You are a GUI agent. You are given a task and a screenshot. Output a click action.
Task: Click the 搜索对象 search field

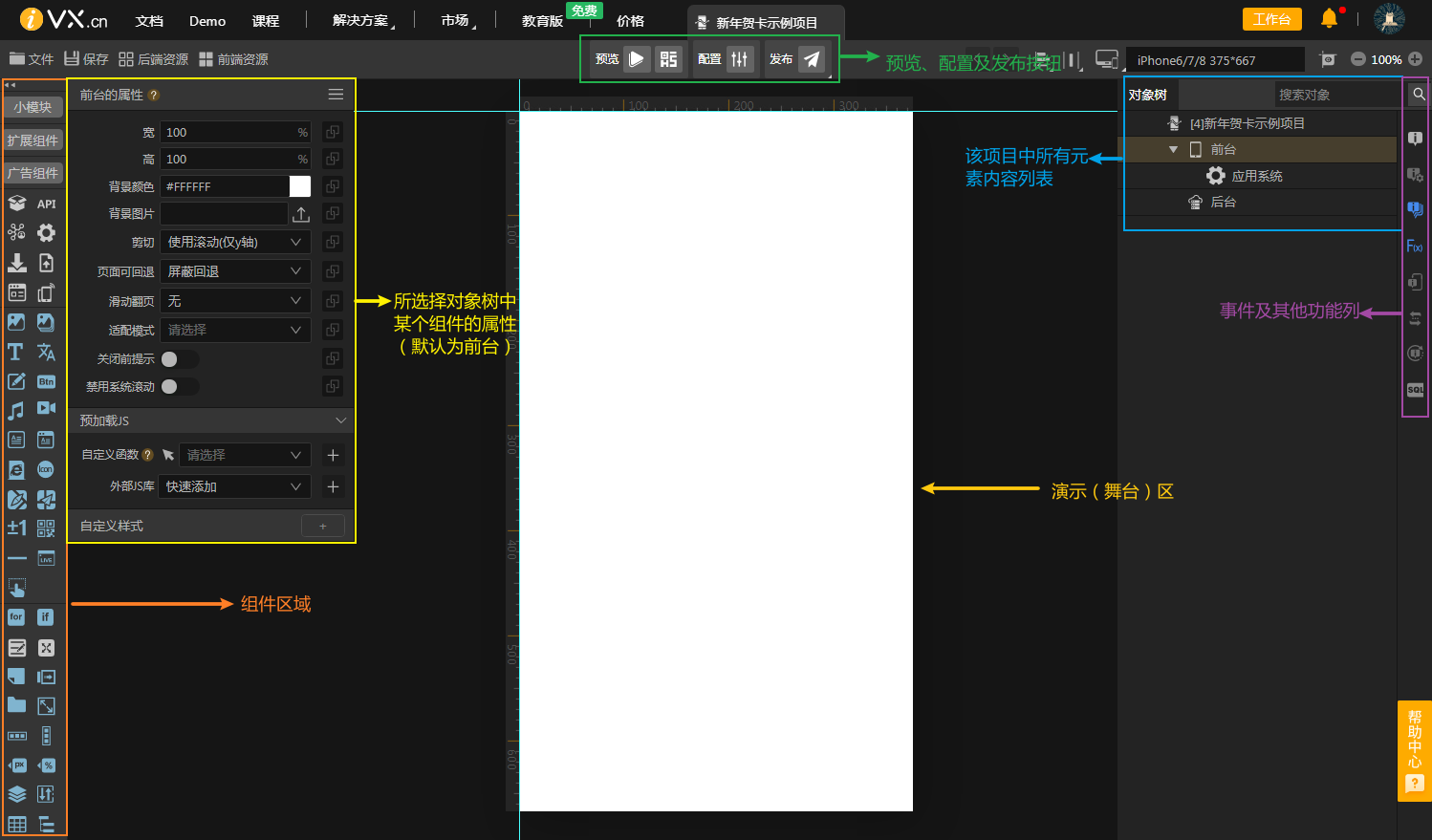click(1335, 95)
